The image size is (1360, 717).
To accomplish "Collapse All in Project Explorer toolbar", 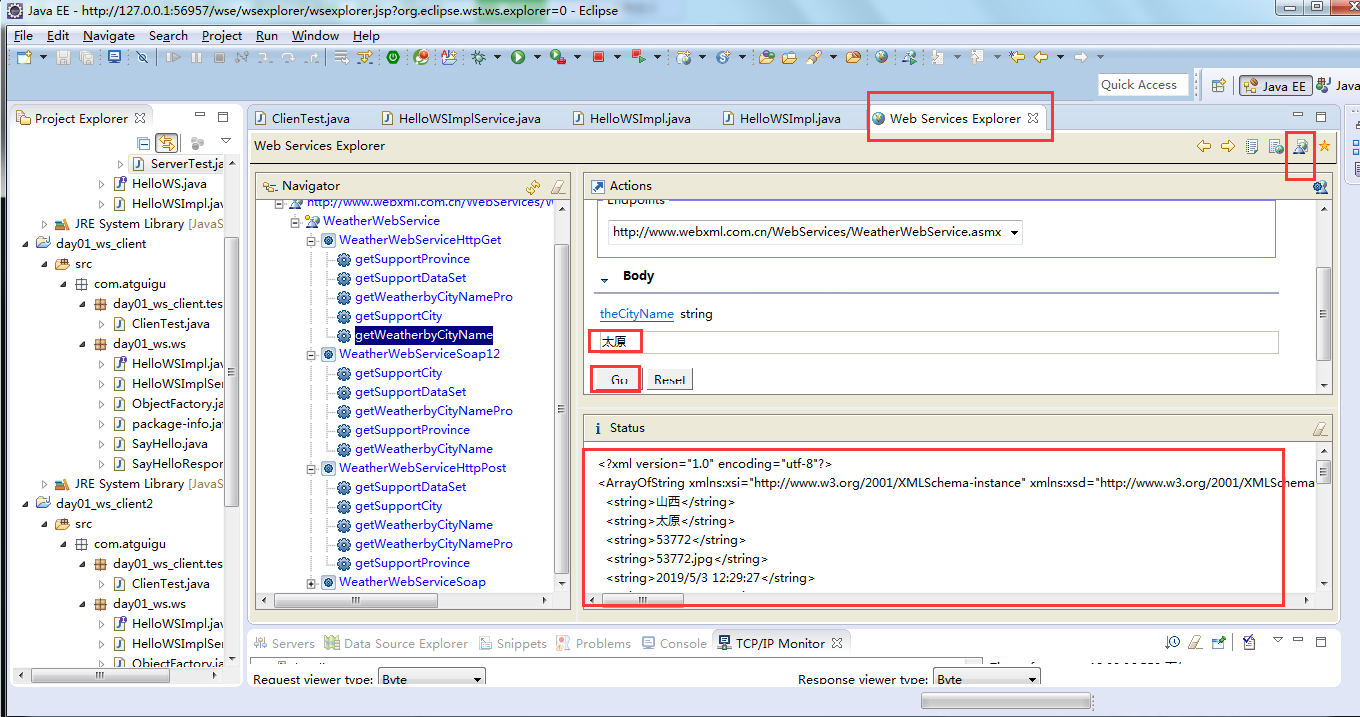I will point(144,143).
